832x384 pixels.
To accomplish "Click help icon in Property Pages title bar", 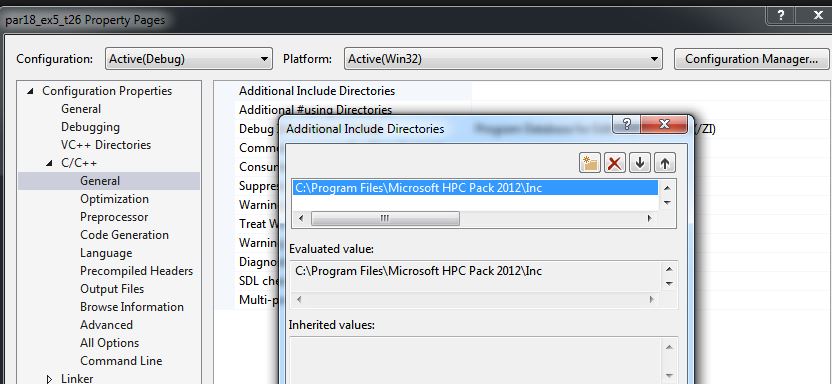I will (781, 15).
